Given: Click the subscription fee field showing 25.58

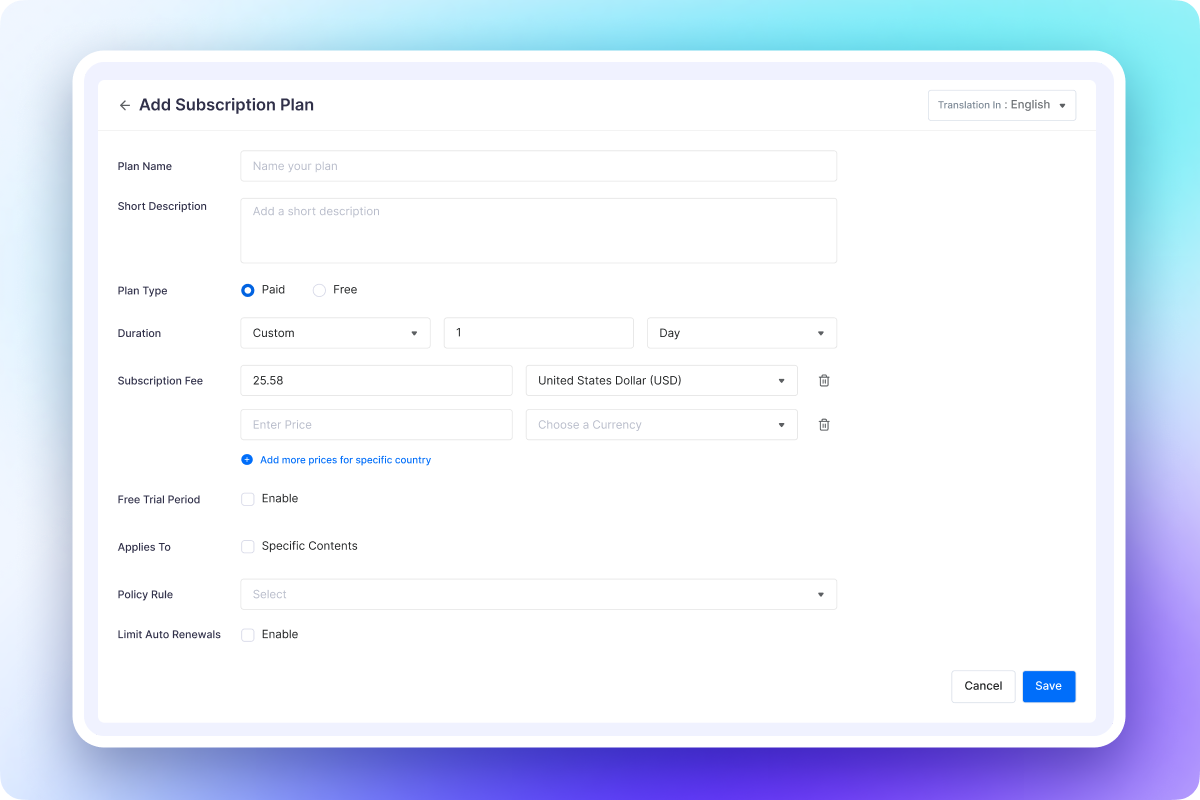Looking at the screenshot, I should (376, 380).
